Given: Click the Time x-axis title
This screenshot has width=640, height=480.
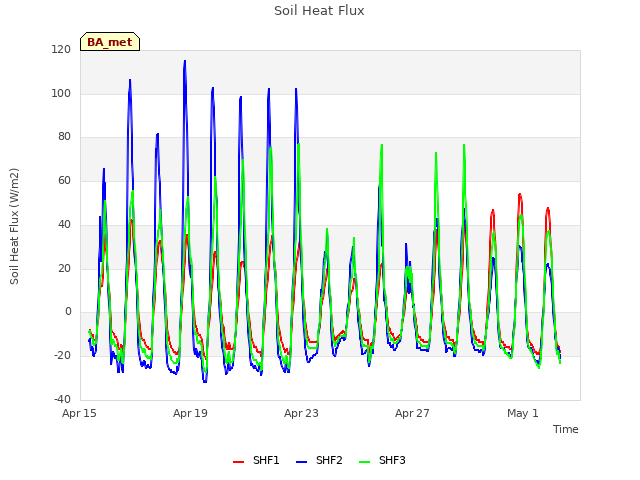Looking at the screenshot, I should coord(566,429).
